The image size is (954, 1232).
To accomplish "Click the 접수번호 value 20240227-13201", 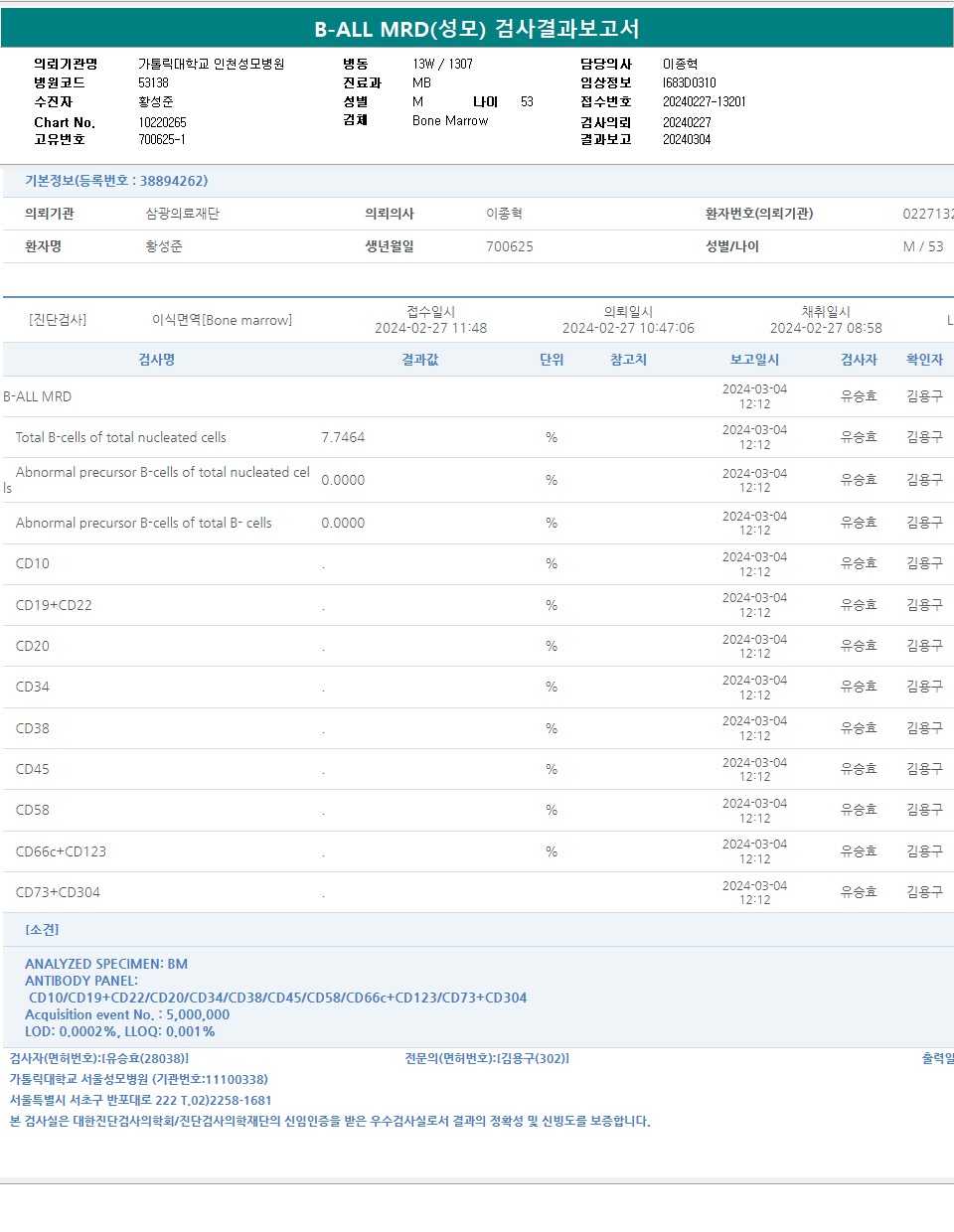I will click(704, 101).
